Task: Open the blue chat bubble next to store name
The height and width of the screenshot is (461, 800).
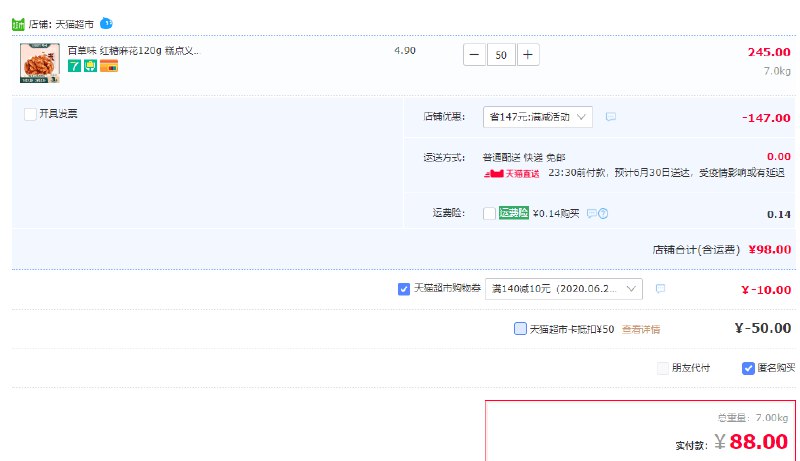Action: point(106,23)
